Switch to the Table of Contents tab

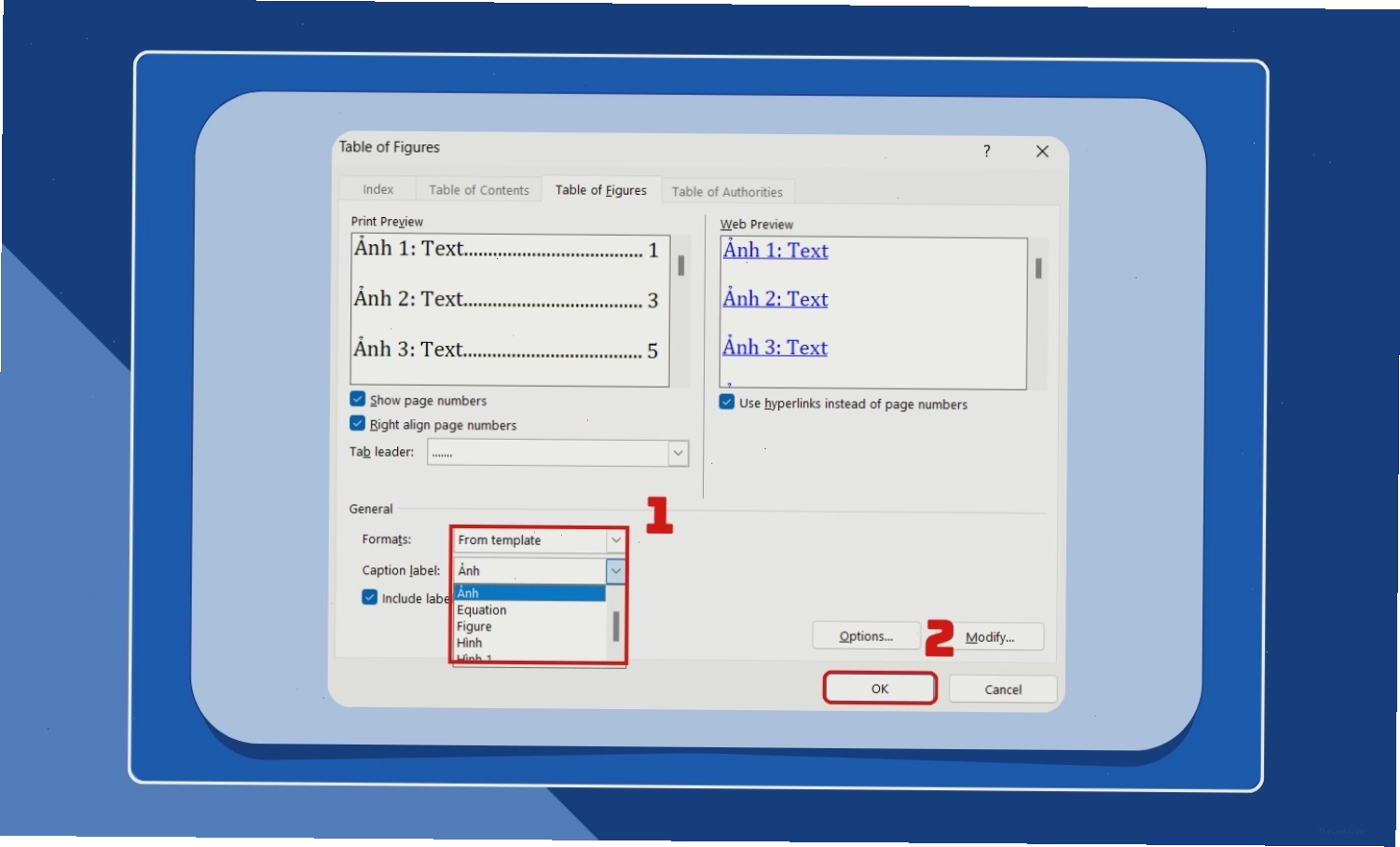pyautogui.click(x=478, y=190)
